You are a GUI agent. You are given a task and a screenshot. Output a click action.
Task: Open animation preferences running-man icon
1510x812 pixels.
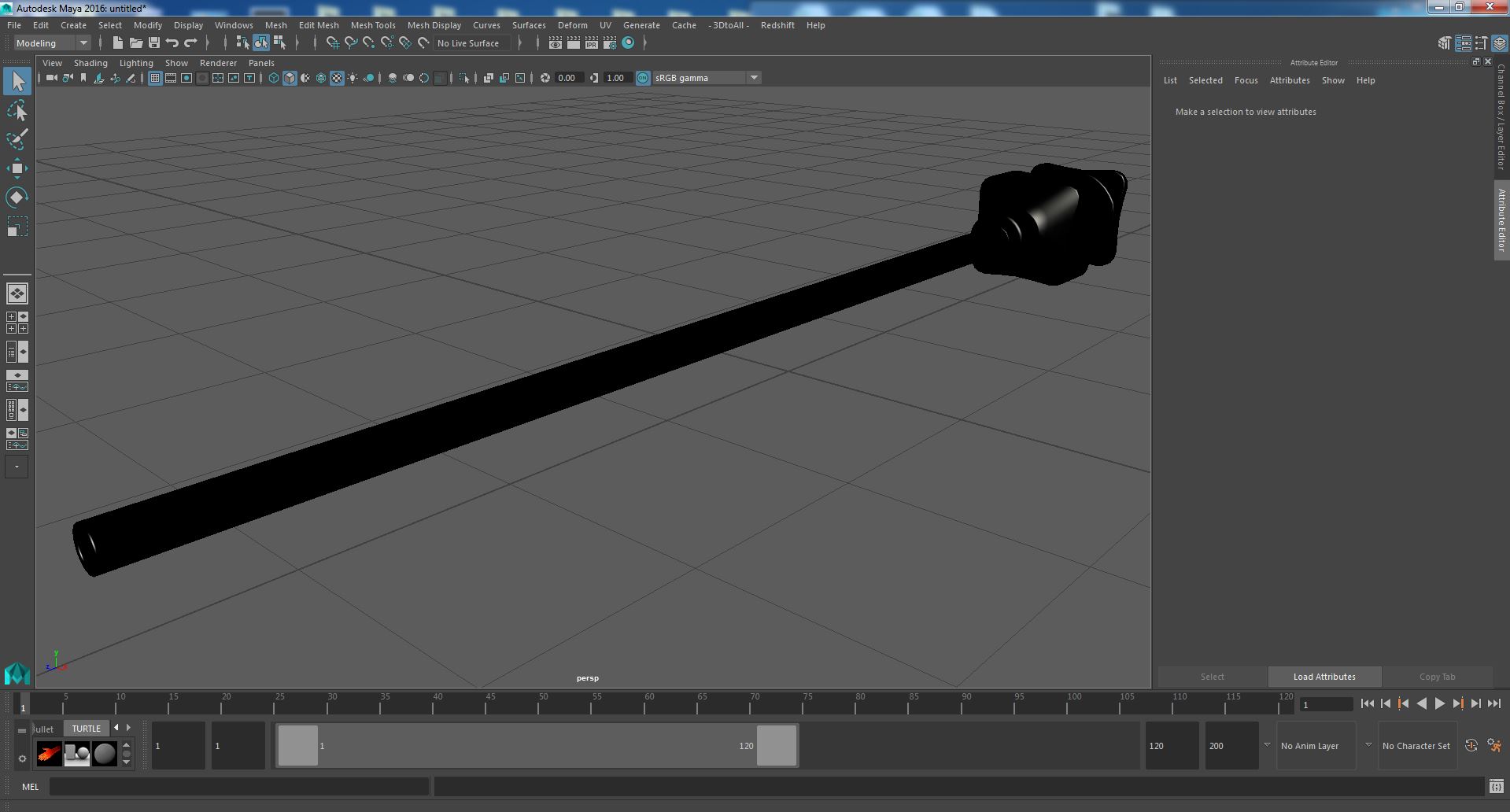point(1494,745)
